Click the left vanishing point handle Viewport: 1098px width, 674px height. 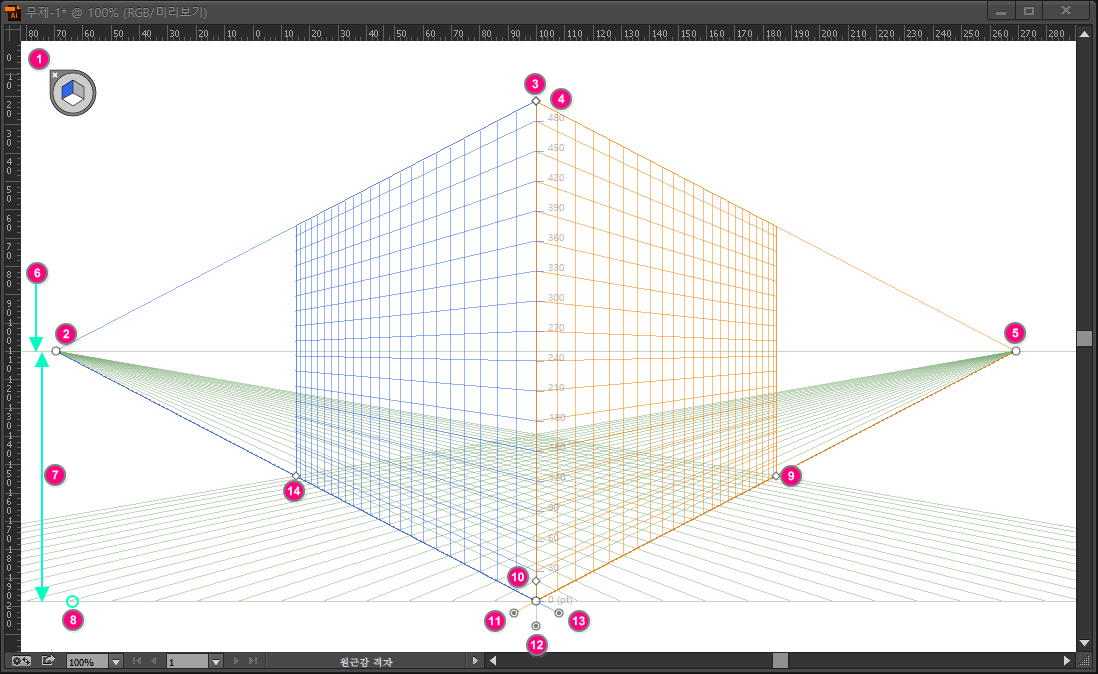tap(56, 351)
